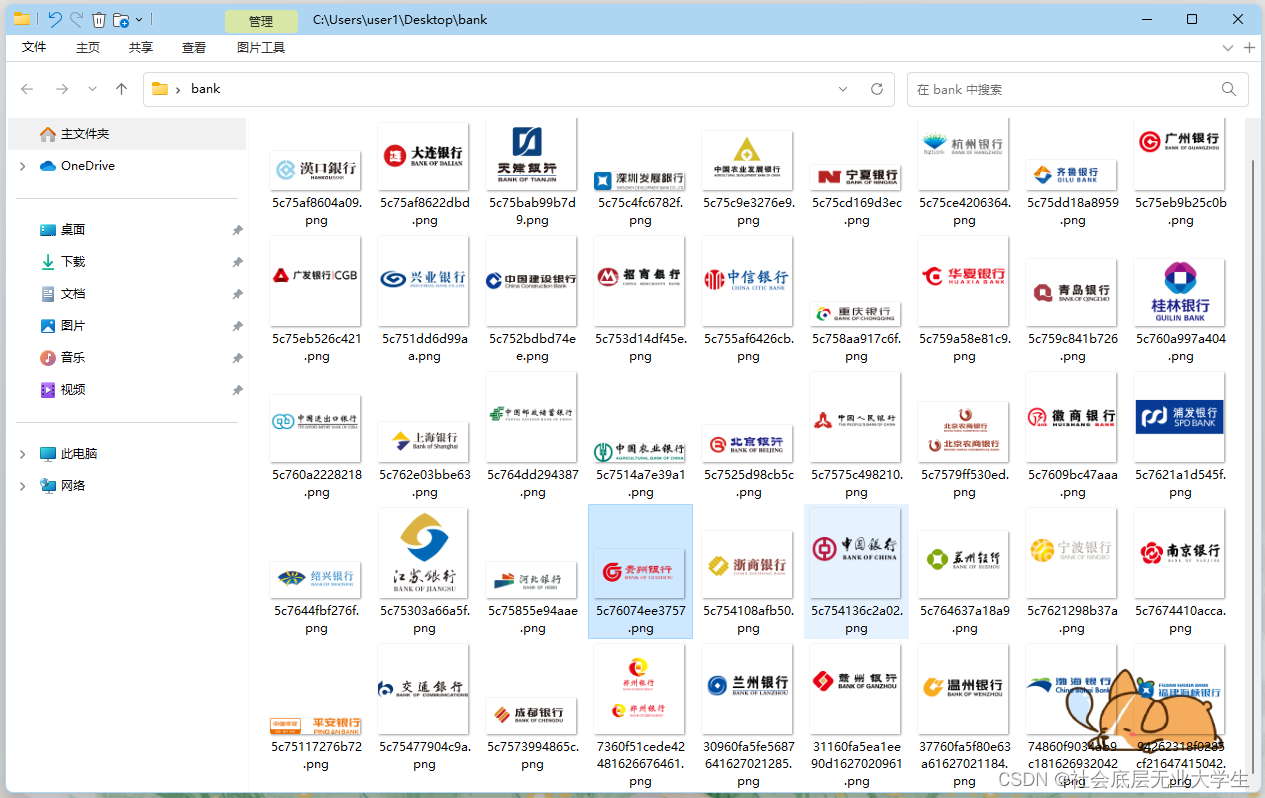Select the 兰州银行 logo thumbnail

click(x=748, y=689)
